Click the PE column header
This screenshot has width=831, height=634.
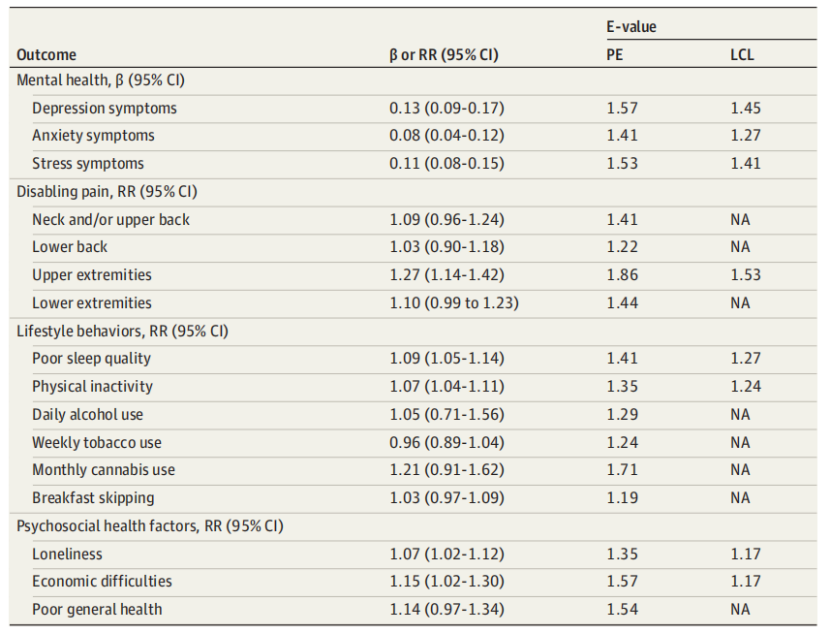pos(615,56)
